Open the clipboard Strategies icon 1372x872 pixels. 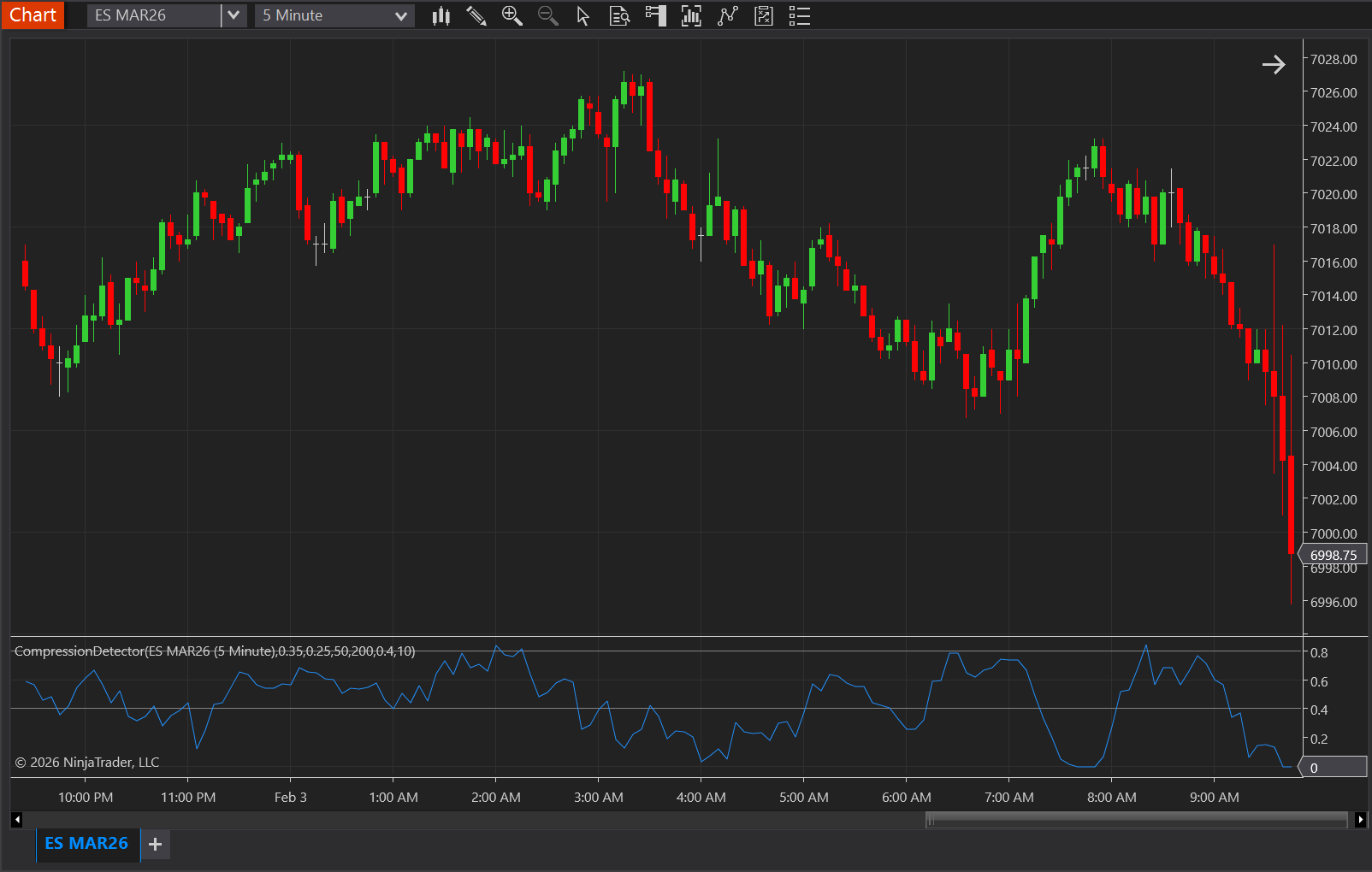pos(763,15)
